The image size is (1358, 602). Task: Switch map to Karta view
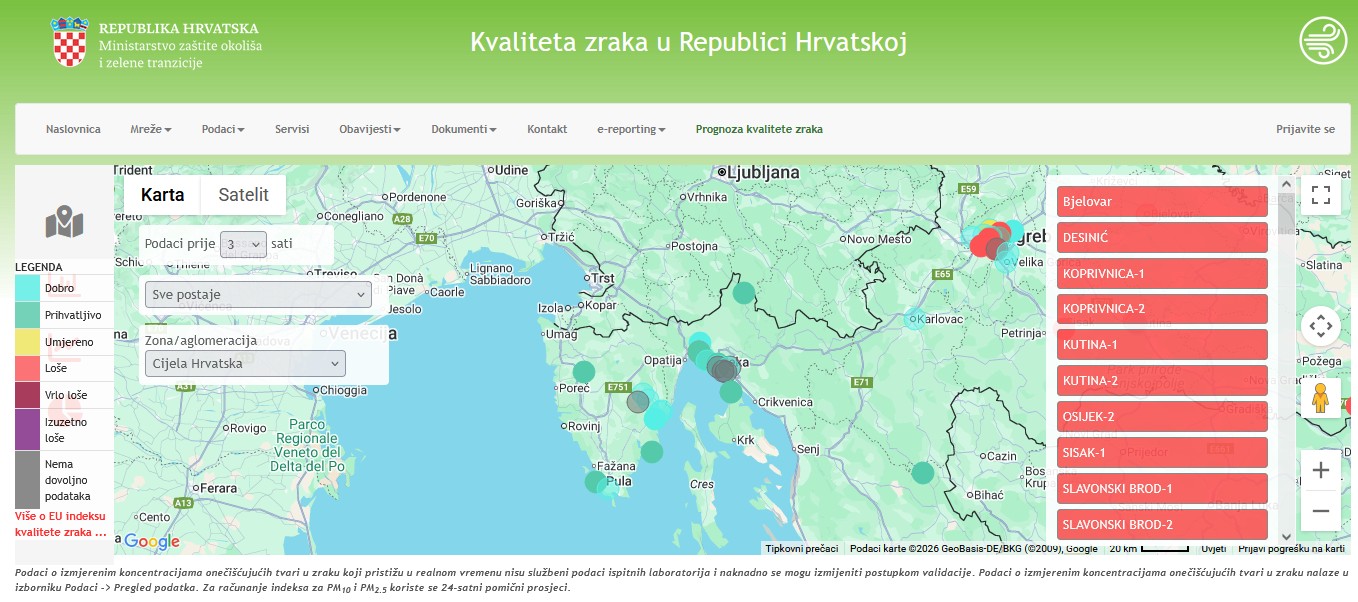[162, 194]
